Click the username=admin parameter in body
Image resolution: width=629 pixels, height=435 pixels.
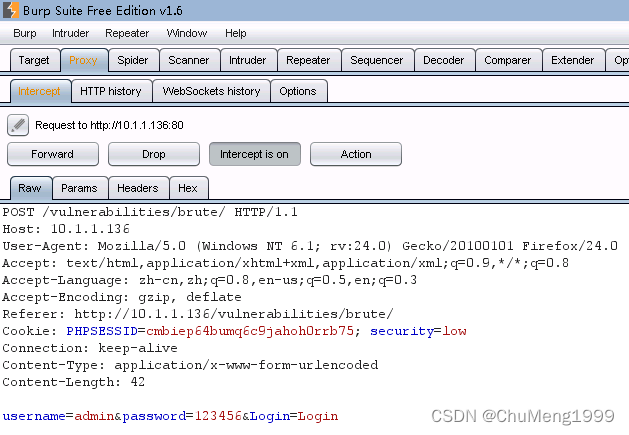59,416
